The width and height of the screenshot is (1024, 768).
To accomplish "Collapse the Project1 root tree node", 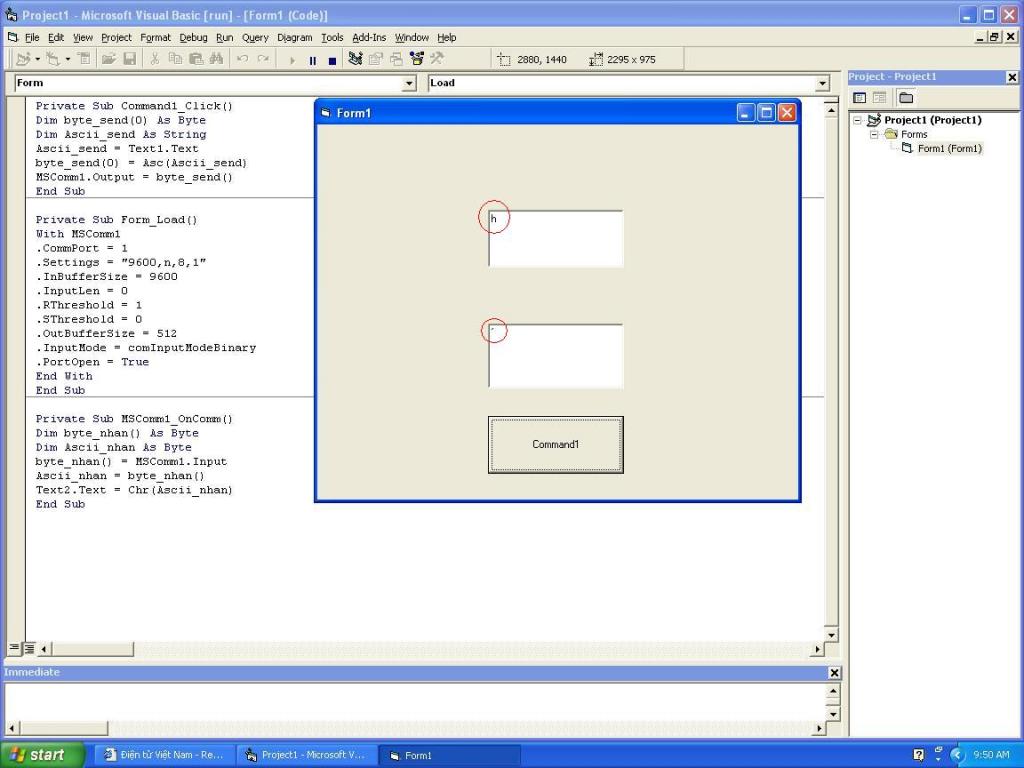I will click(x=857, y=120).
